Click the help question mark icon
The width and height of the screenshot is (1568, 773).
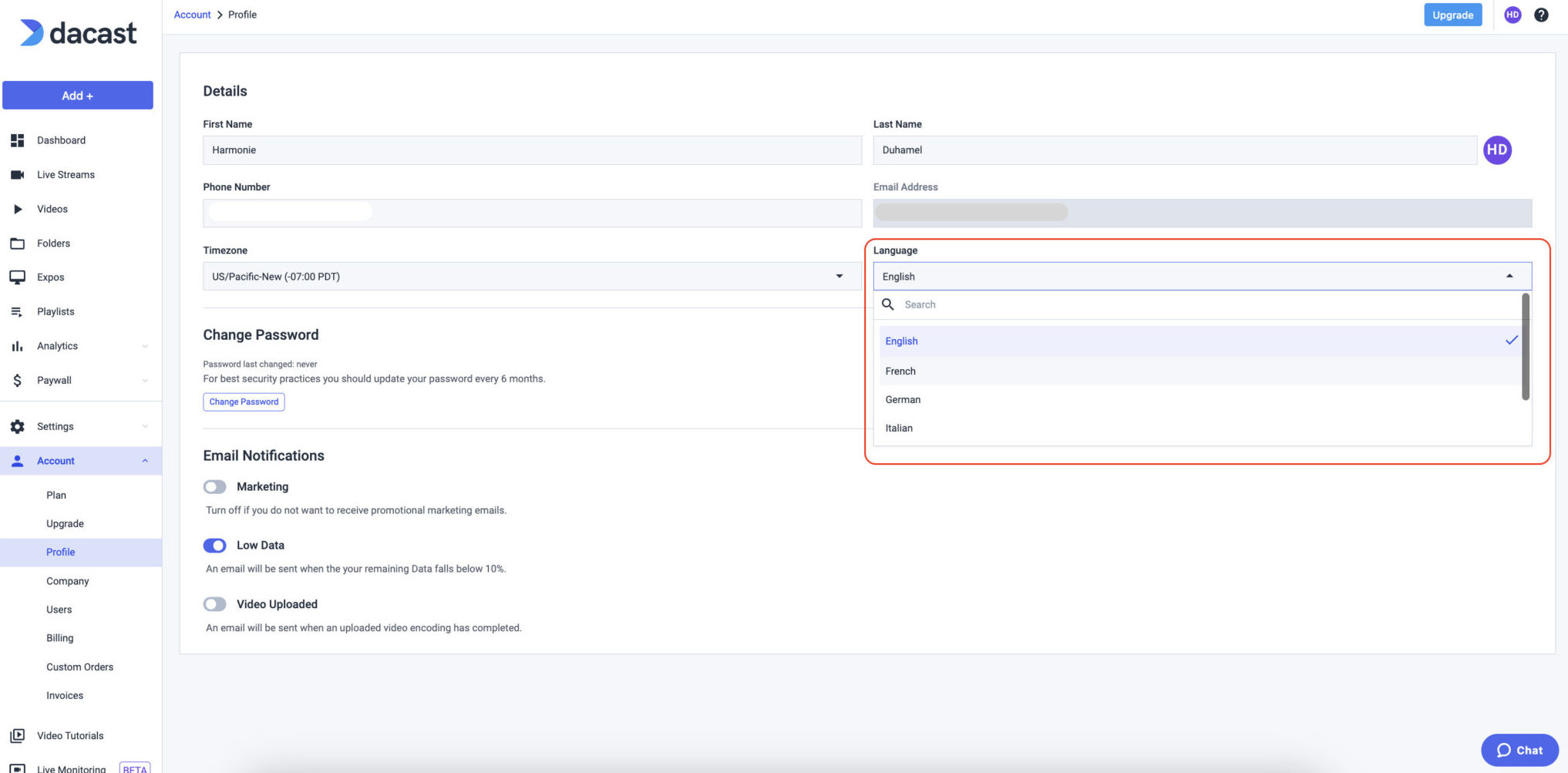click(1541, 15)
